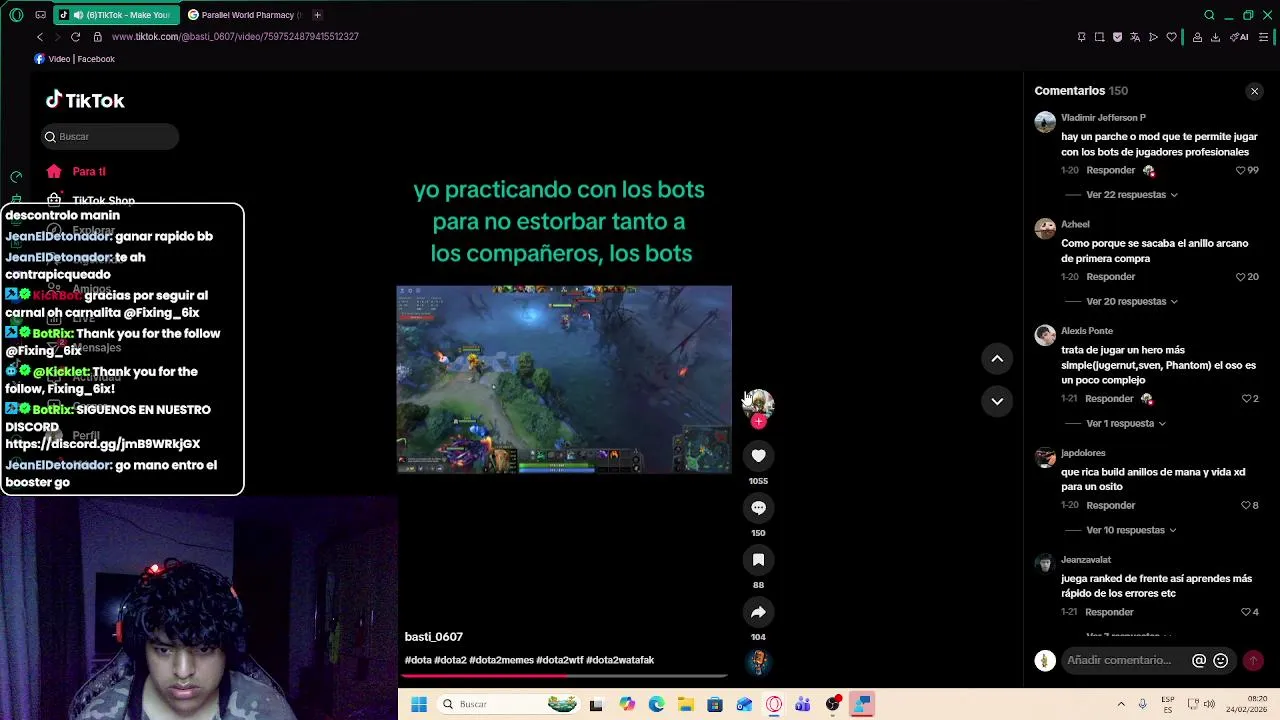
Task: Open basti_0607 profile name
Action: point(433,637)
